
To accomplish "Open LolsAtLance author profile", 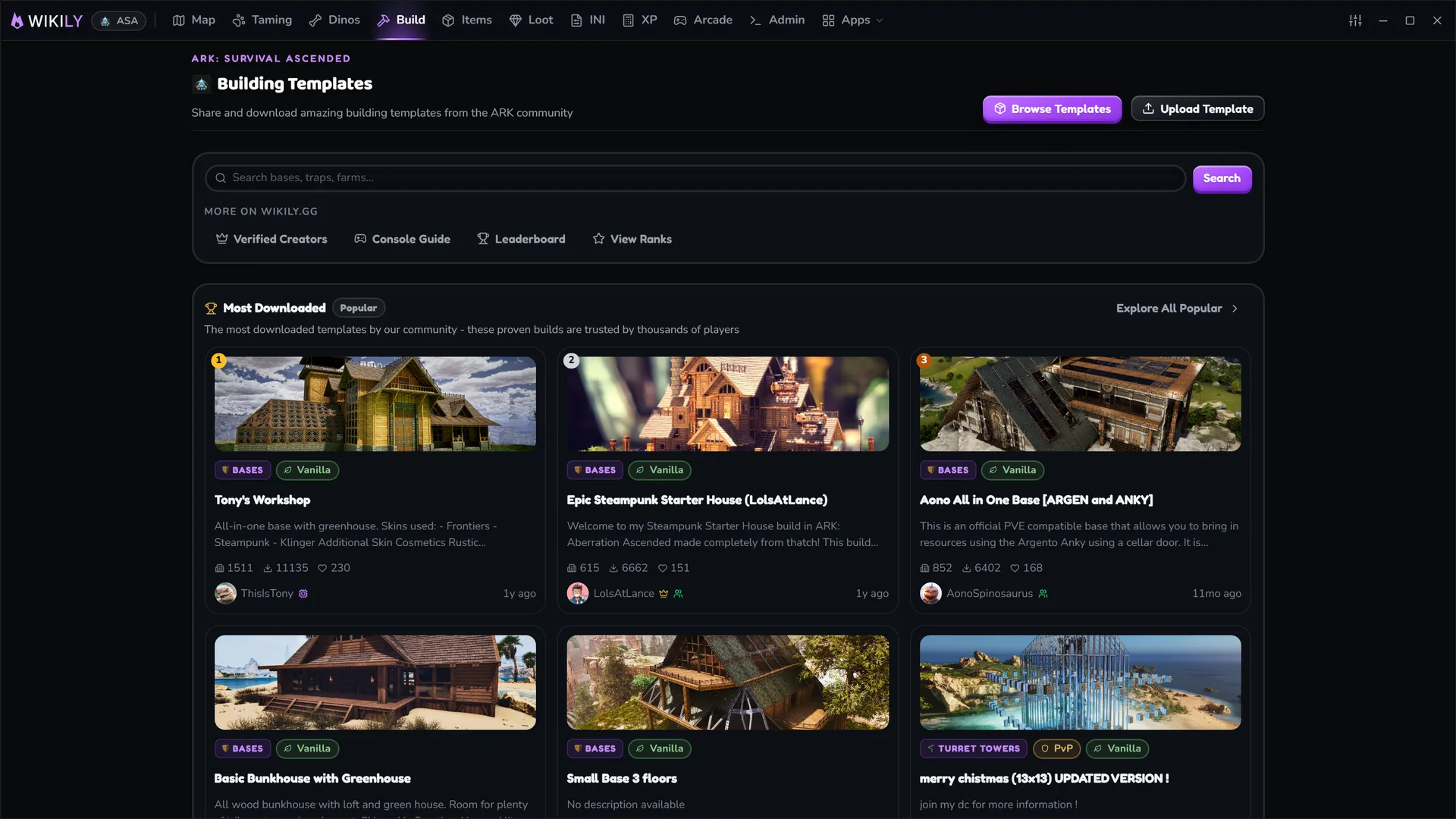I will (623, 594).
